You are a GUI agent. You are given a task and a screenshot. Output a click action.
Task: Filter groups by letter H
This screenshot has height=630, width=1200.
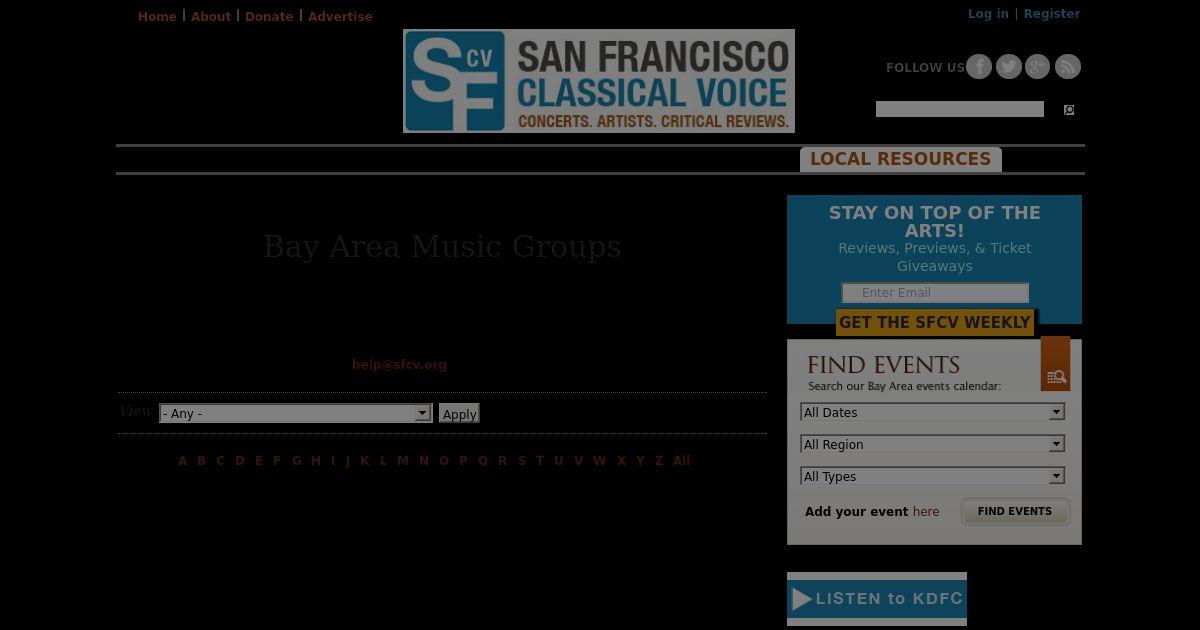(316, 461)
